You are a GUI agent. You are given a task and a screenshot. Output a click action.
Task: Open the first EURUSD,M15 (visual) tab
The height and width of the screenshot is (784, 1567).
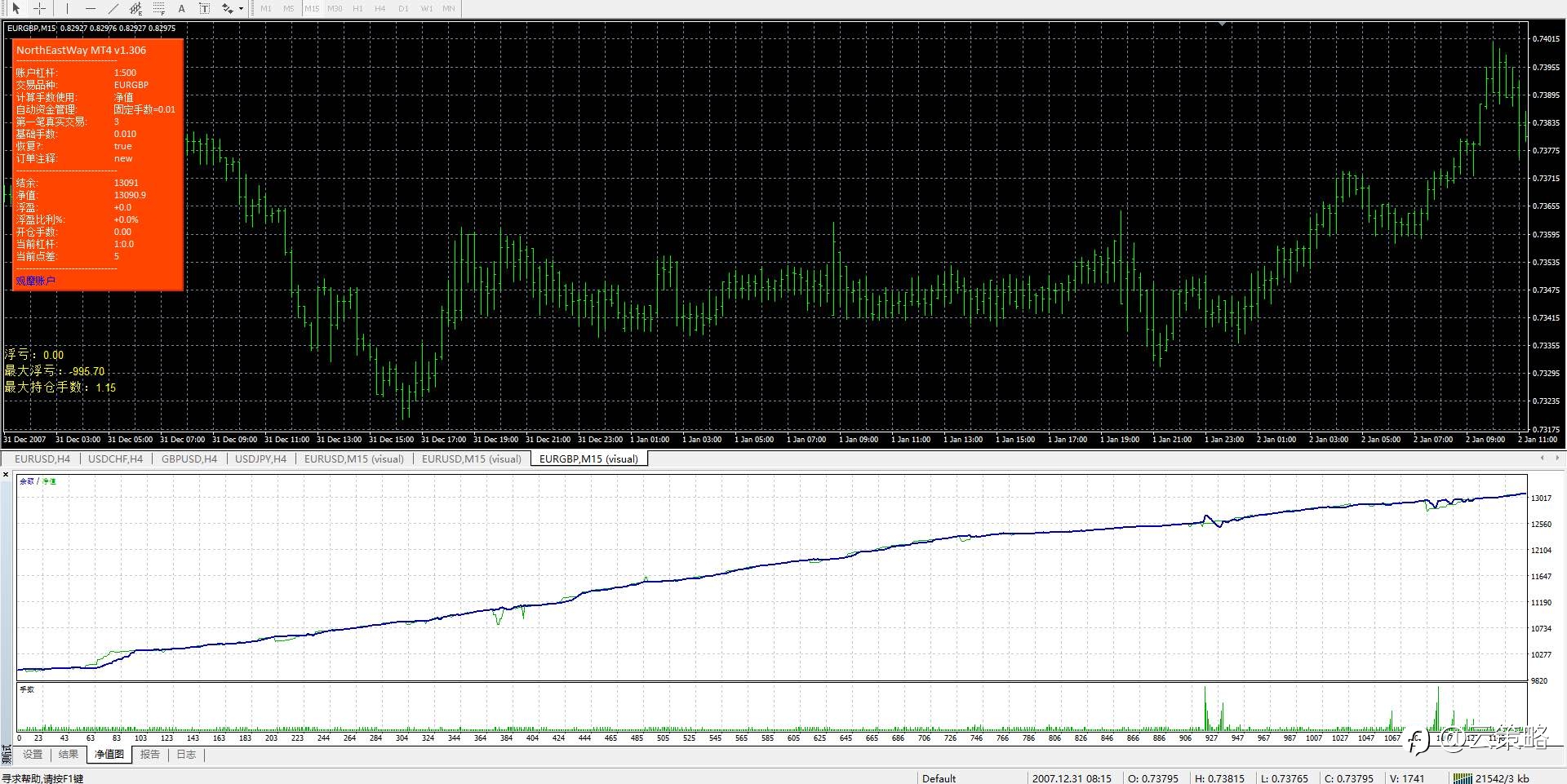point(354,458)
